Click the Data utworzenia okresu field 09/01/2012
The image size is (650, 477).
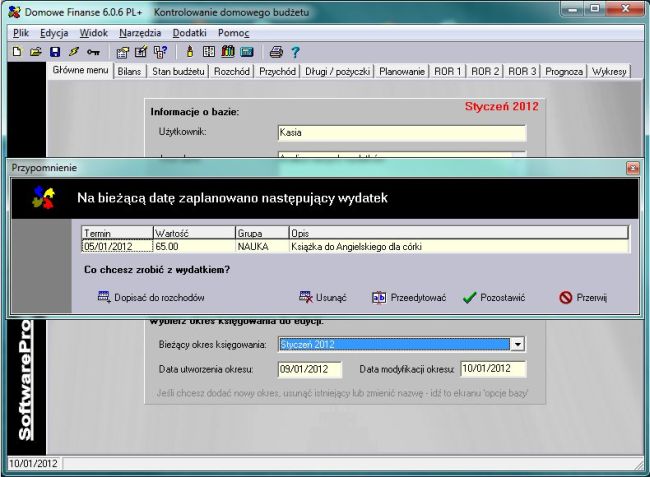(x=310, y=369)
